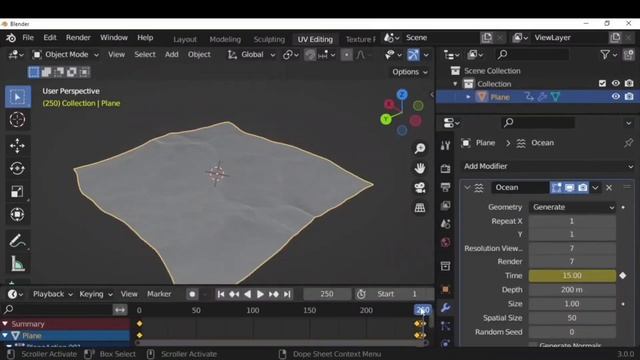
Task: Click the Spatial Size 50 field
Action: click(572, 318)
